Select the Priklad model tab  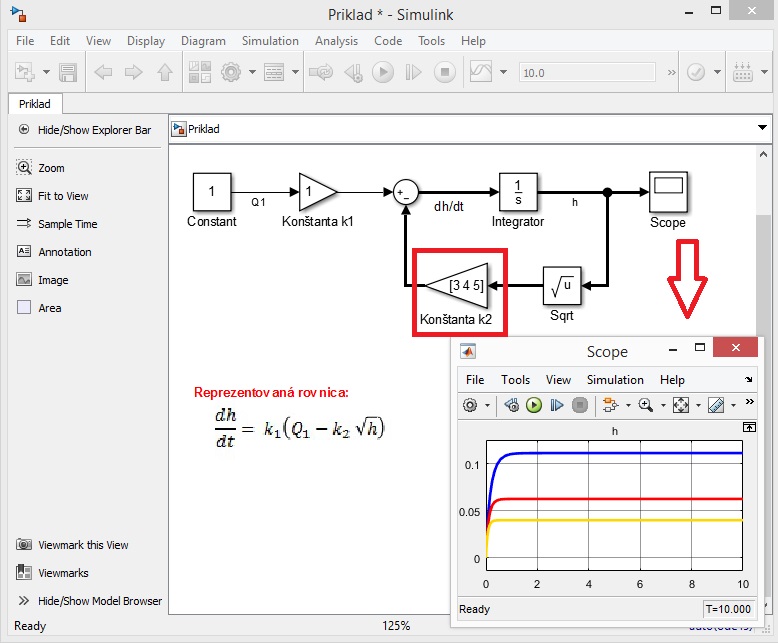click(x=35, y=104)
